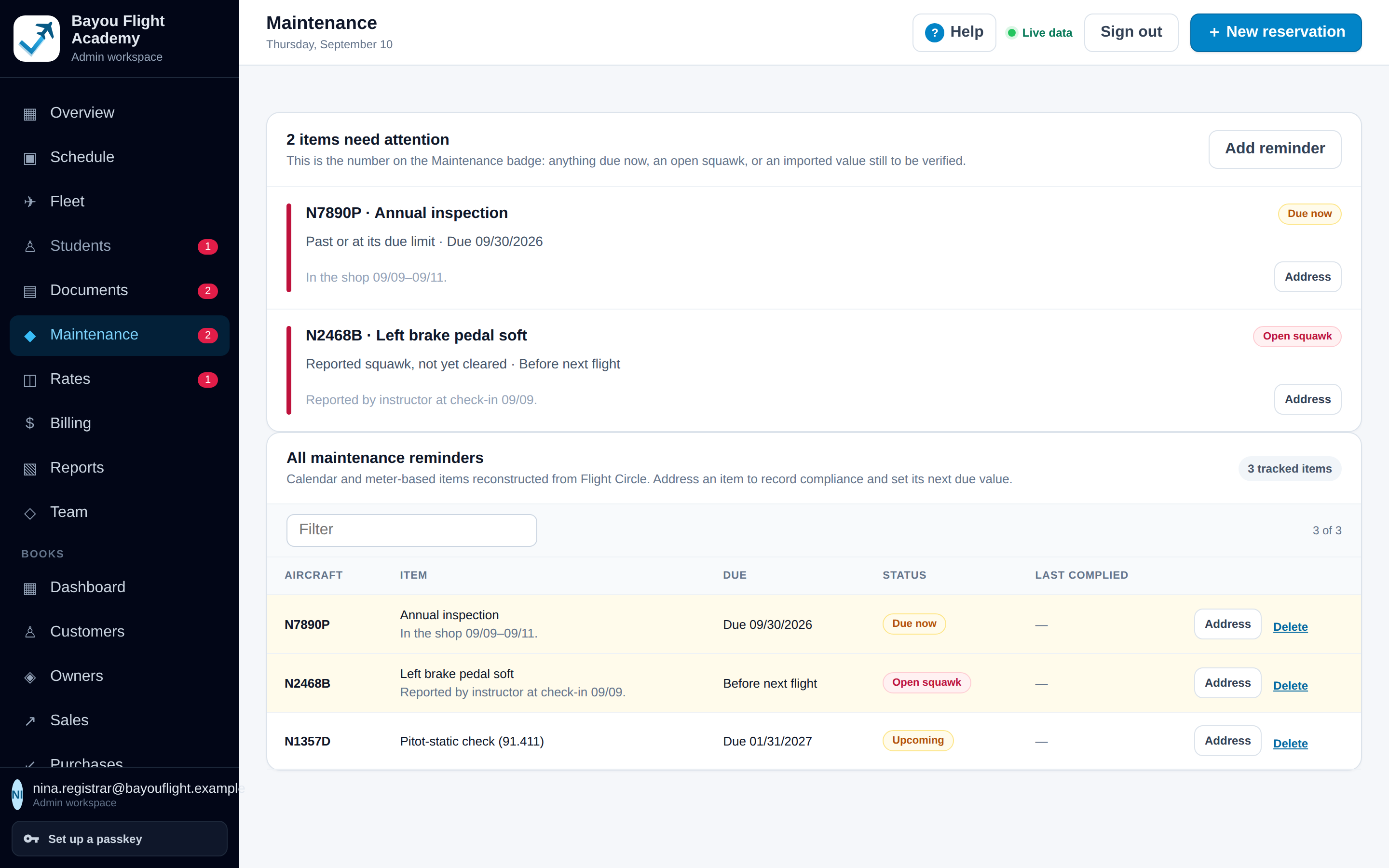1389x868 pixels.
Task: Click Sign out
Action: (x=1130, y=33)
